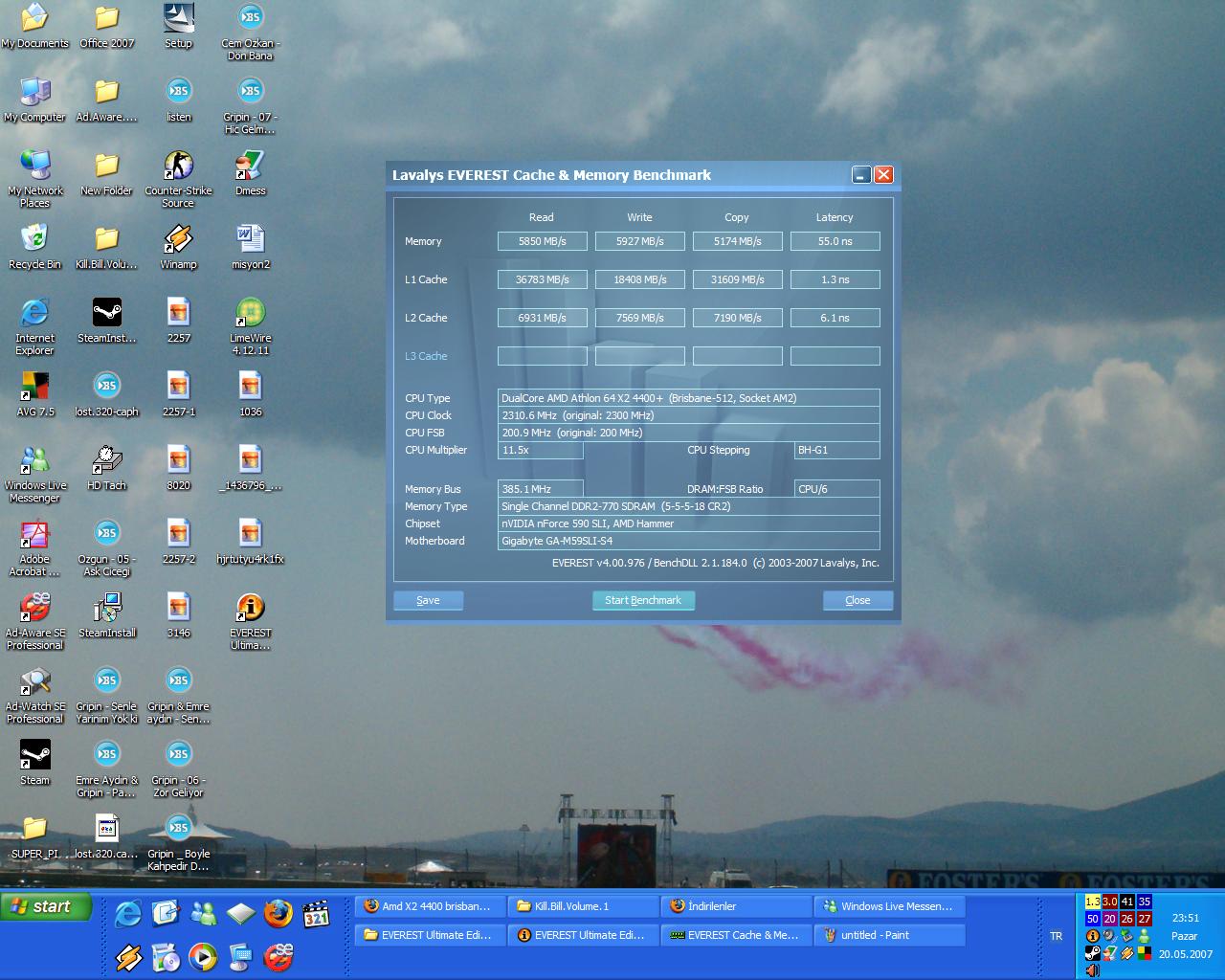Select the Cem Ozkan - Don Bana file
Image resolution: width=1225 pixels, height=980 pixels.
tap(250, 33)
